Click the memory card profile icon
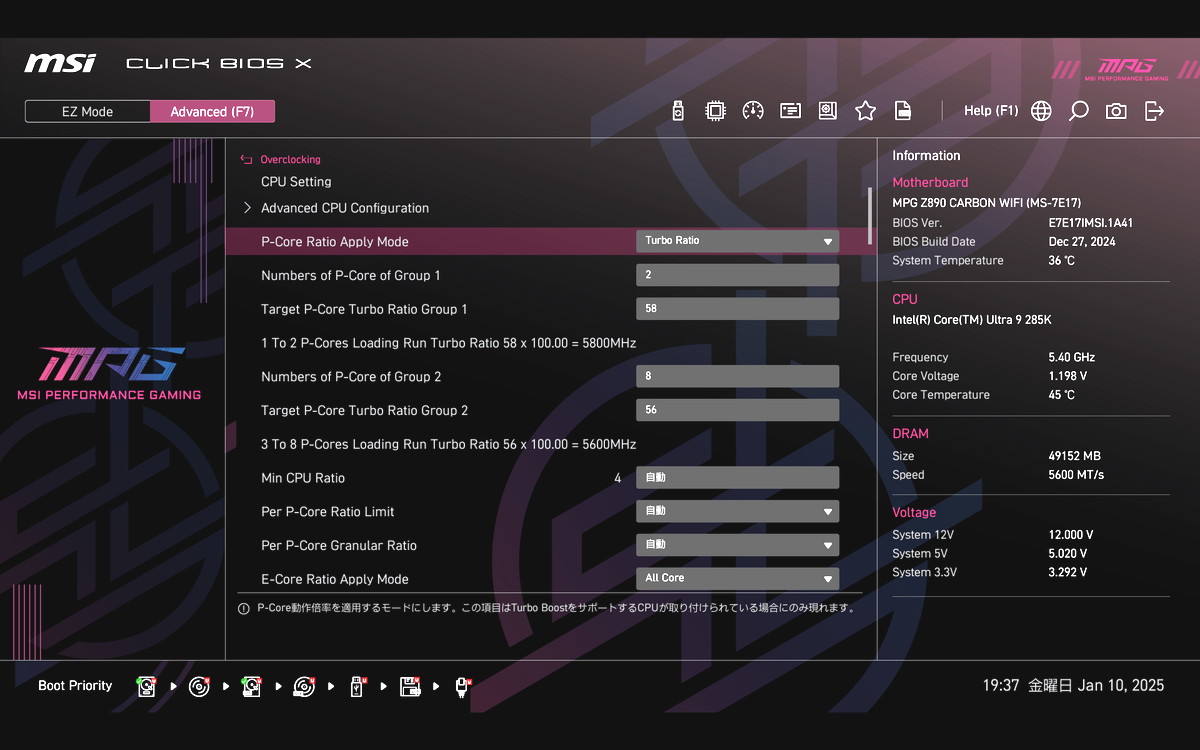This screenshot has height=750, width=1200. click(791, 111)
